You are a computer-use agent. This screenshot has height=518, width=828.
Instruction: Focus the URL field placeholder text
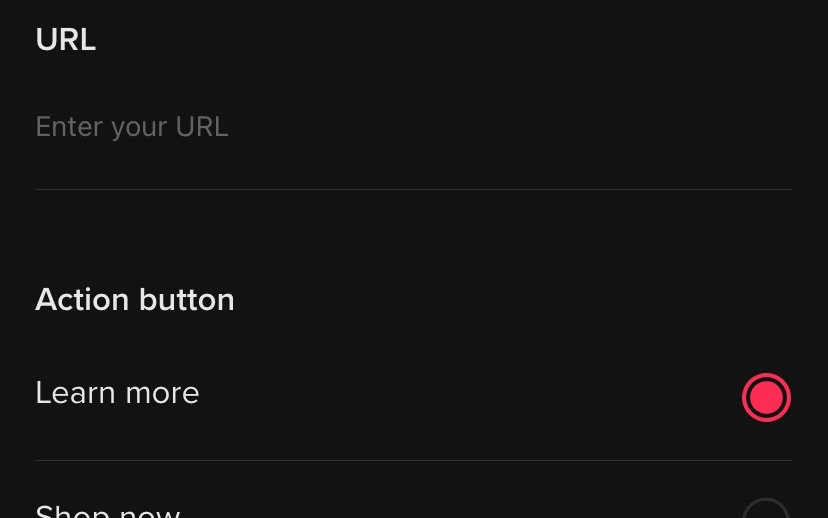(132, 127)
